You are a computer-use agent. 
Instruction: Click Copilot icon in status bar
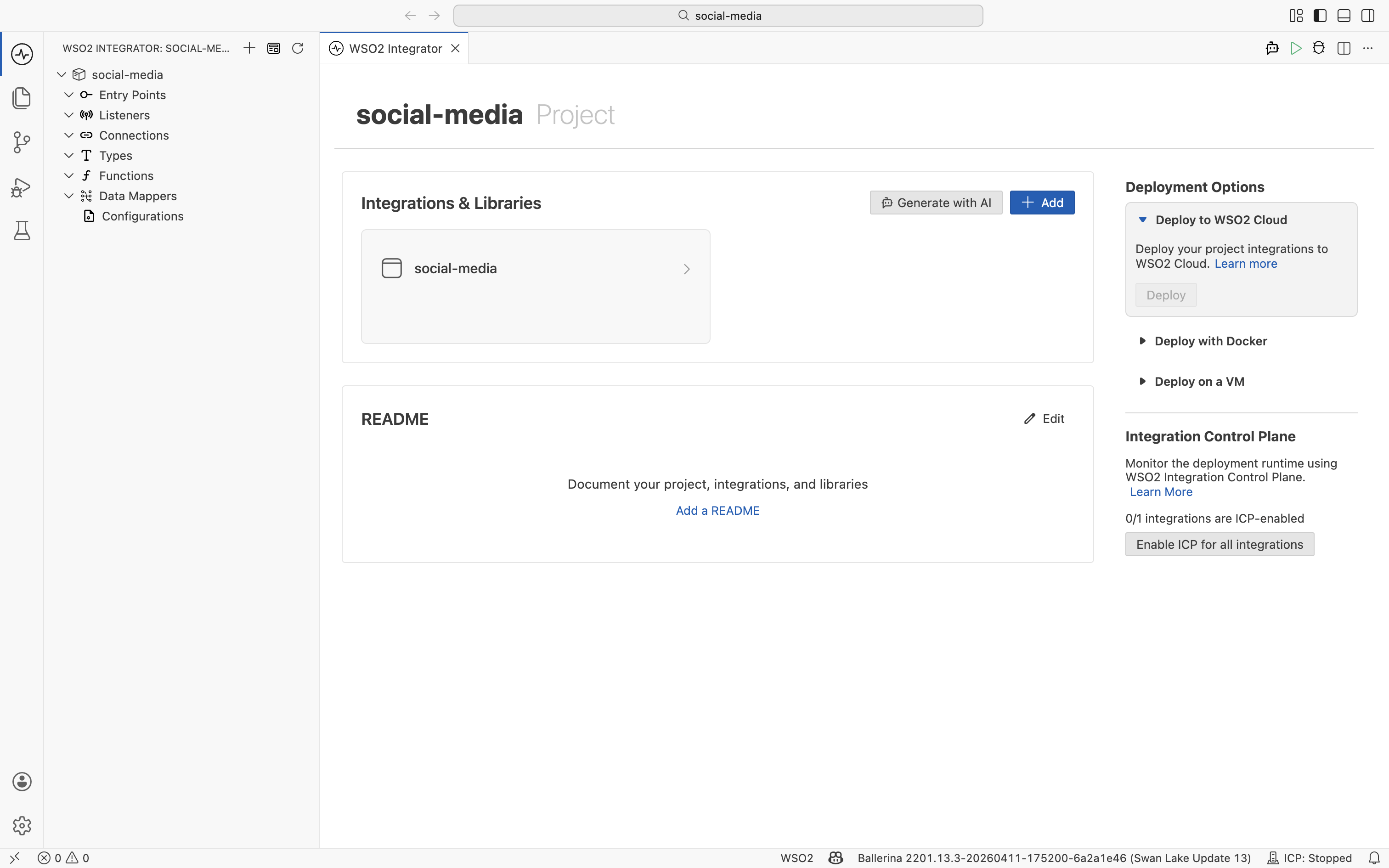pyautogui.click(x=836, y=858)
